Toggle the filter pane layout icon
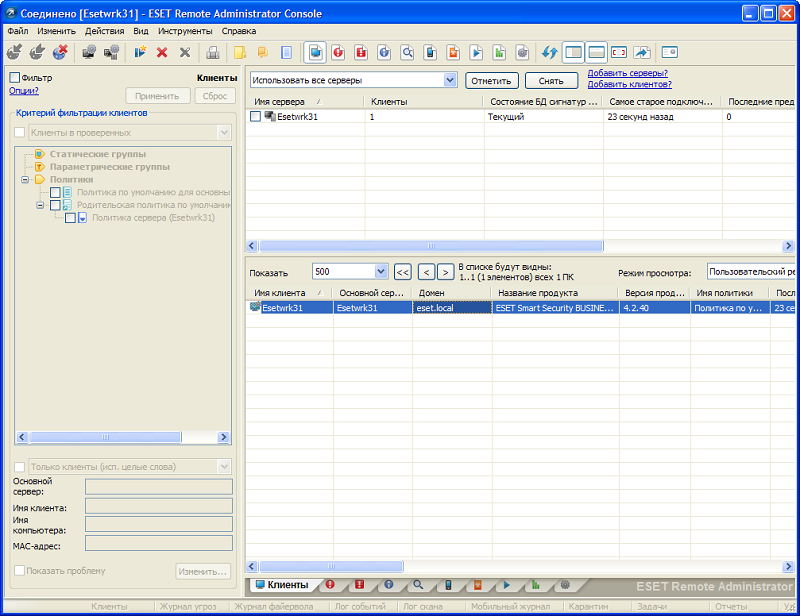Image resolution: width=800 pixels, height=616 pixels. 573,52
